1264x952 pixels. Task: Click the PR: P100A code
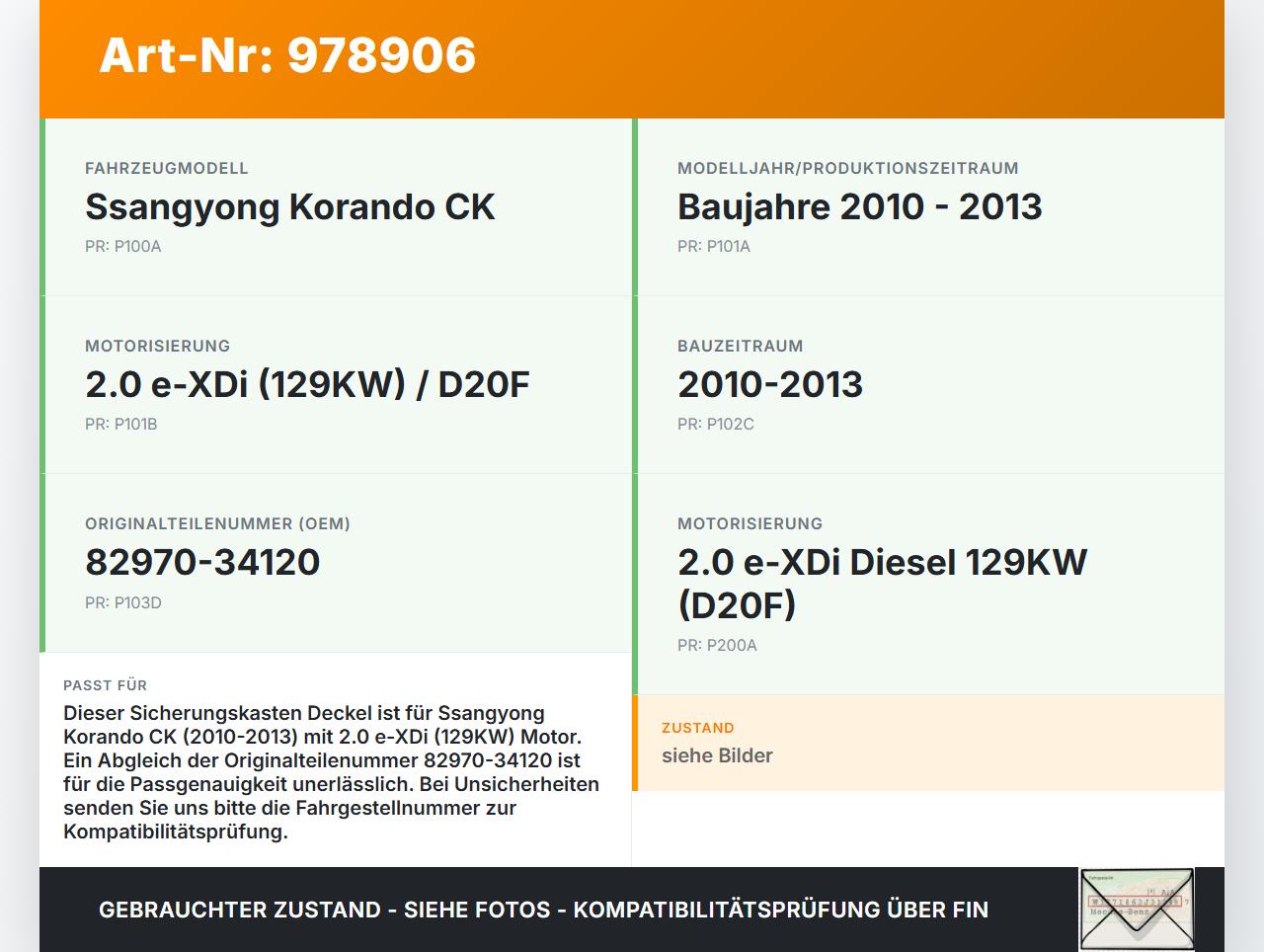coord(122,247)
